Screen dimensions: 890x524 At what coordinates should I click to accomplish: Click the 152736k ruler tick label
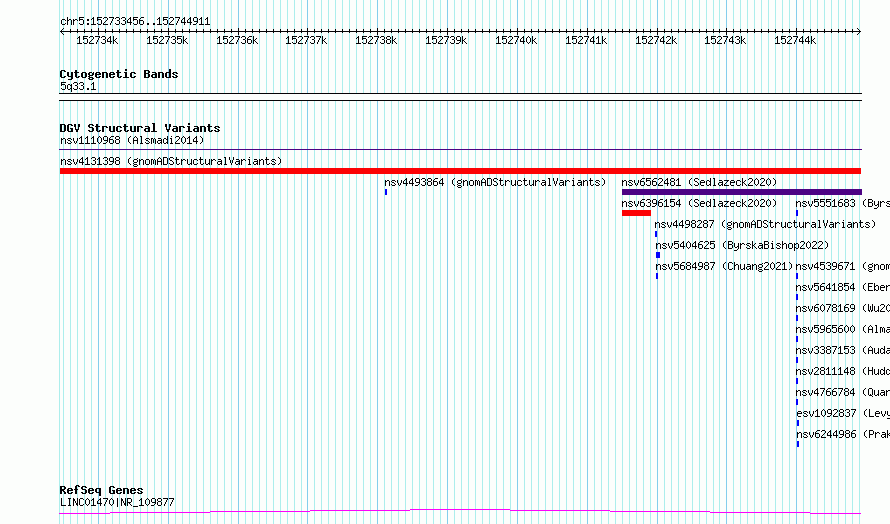pos(237,40)
